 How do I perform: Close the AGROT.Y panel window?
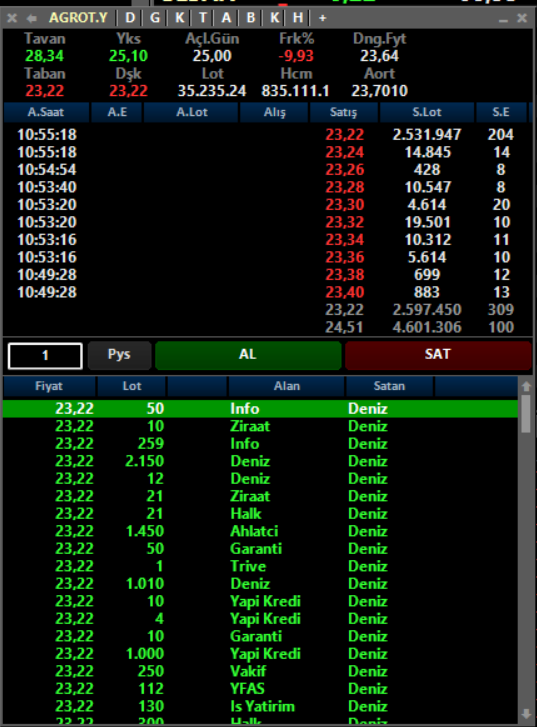point(522,18)
